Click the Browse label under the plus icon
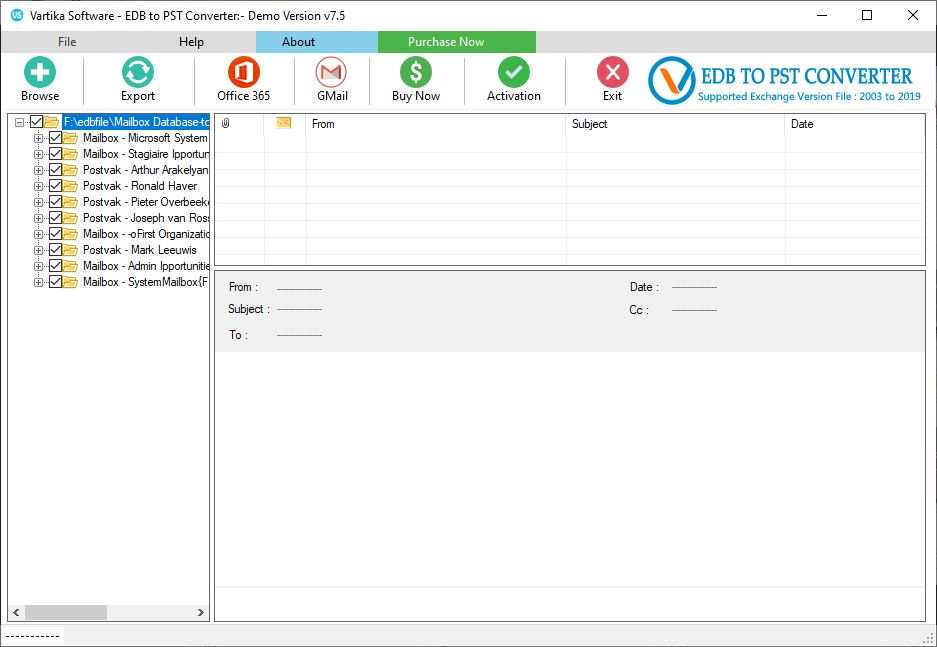This screenshot has width=937, height=647. [x=40, y=96]
